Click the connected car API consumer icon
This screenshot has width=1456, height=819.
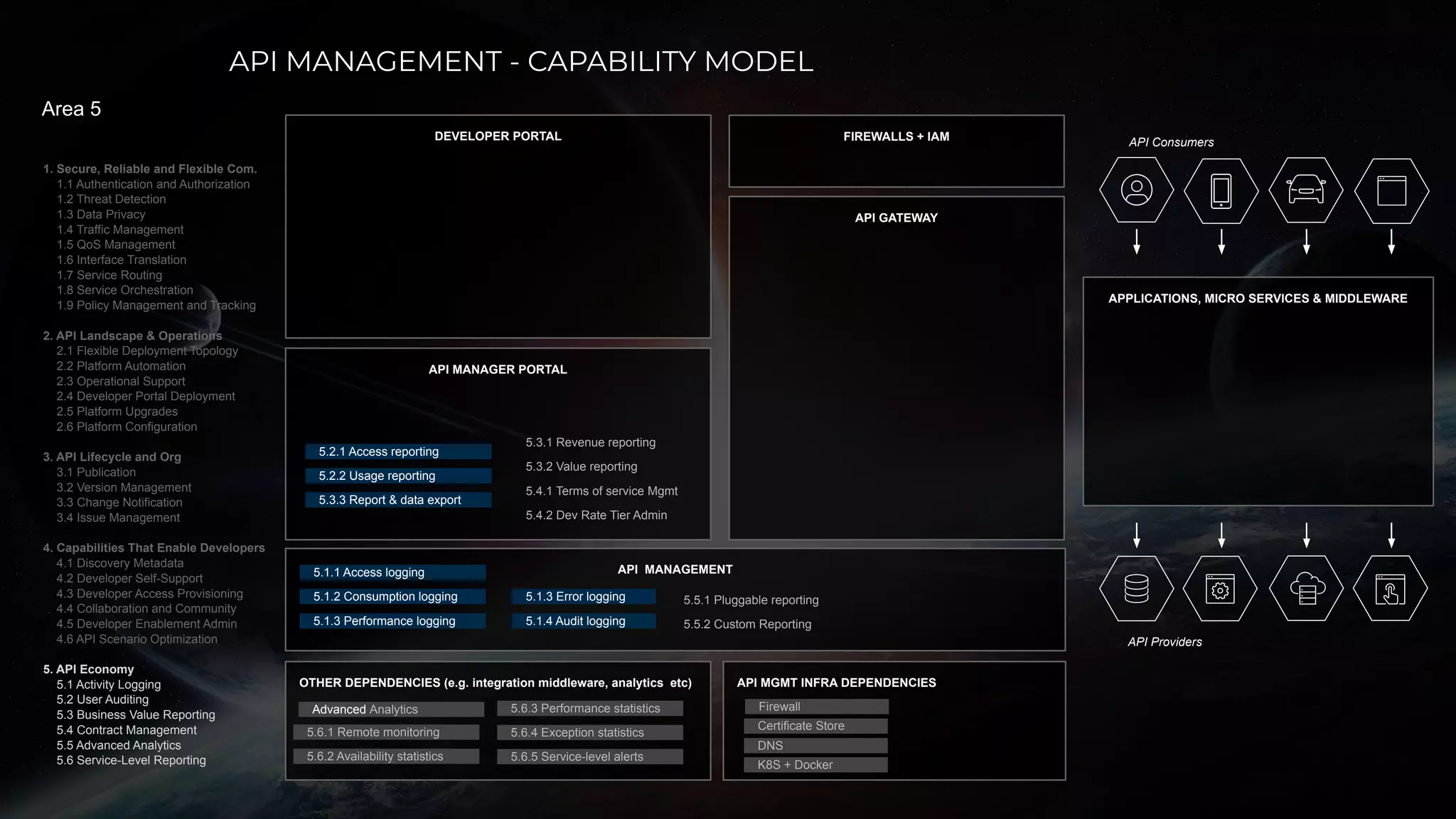tap(1306, 191)
